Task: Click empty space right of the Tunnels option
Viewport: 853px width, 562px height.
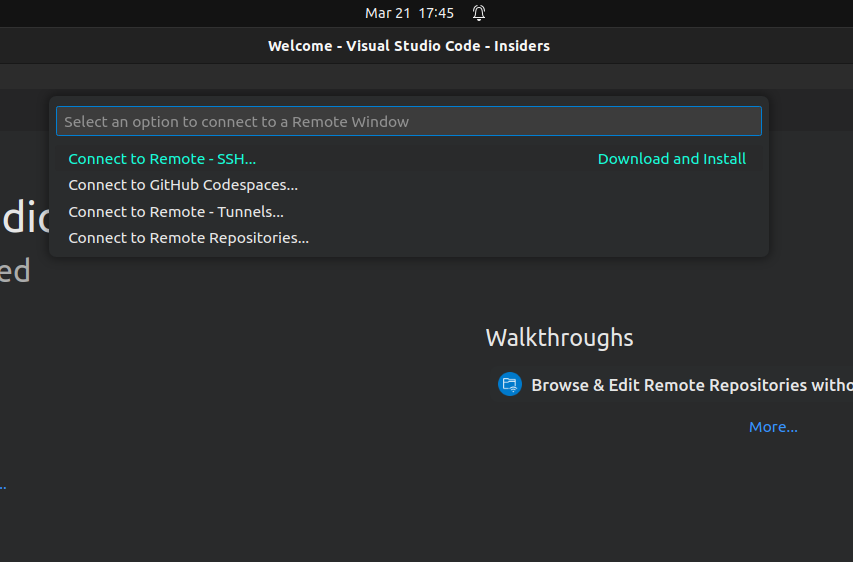Action: 522,212
